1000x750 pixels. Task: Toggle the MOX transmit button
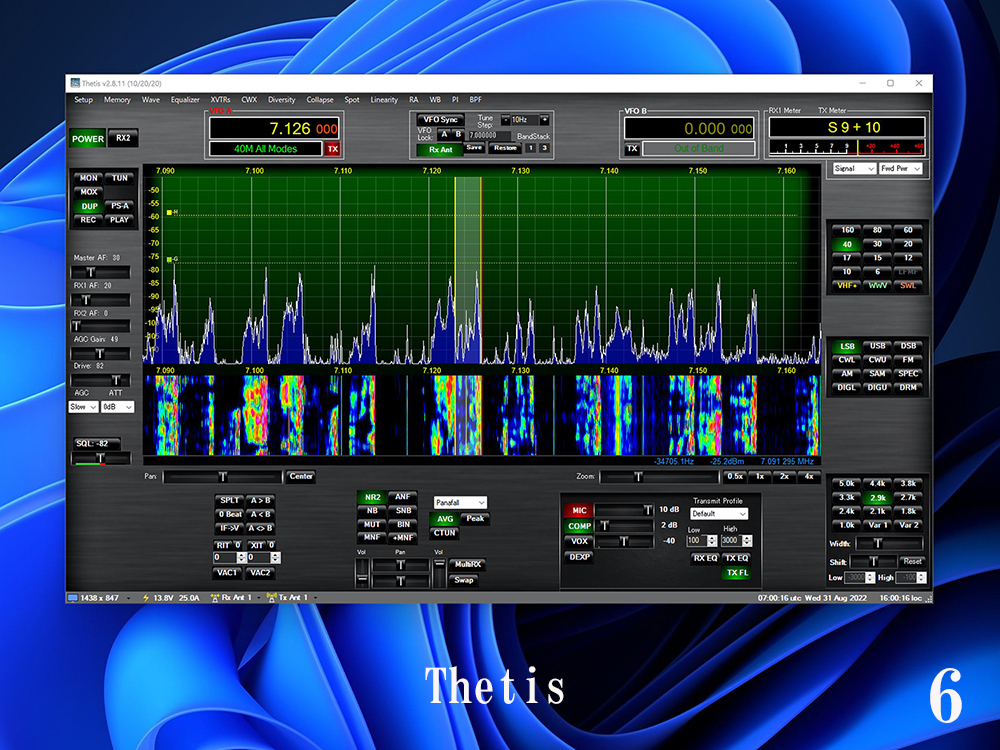coord(89,192)
